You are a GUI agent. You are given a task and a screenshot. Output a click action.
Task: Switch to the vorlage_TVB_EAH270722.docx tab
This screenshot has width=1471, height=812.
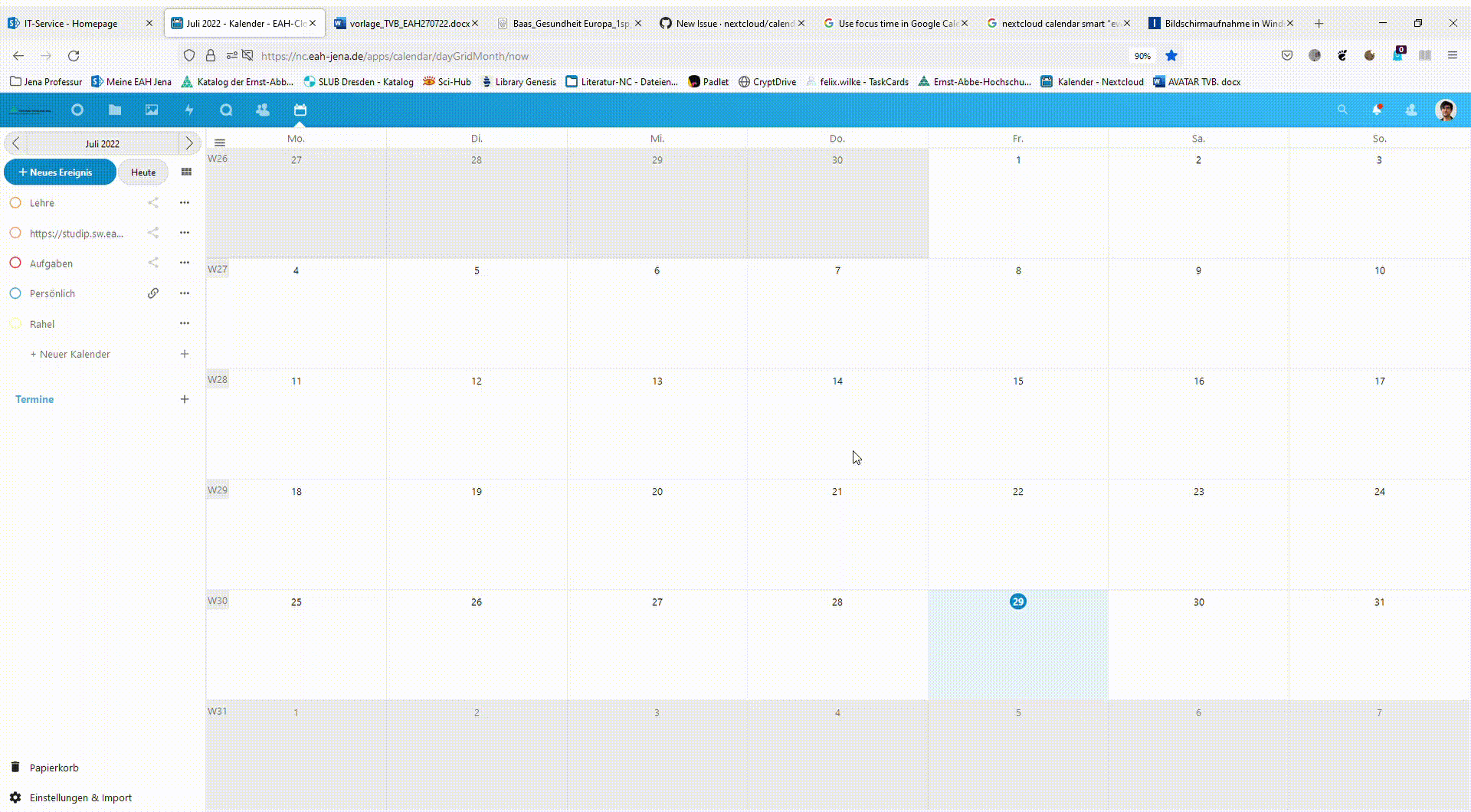click(402, 23)
